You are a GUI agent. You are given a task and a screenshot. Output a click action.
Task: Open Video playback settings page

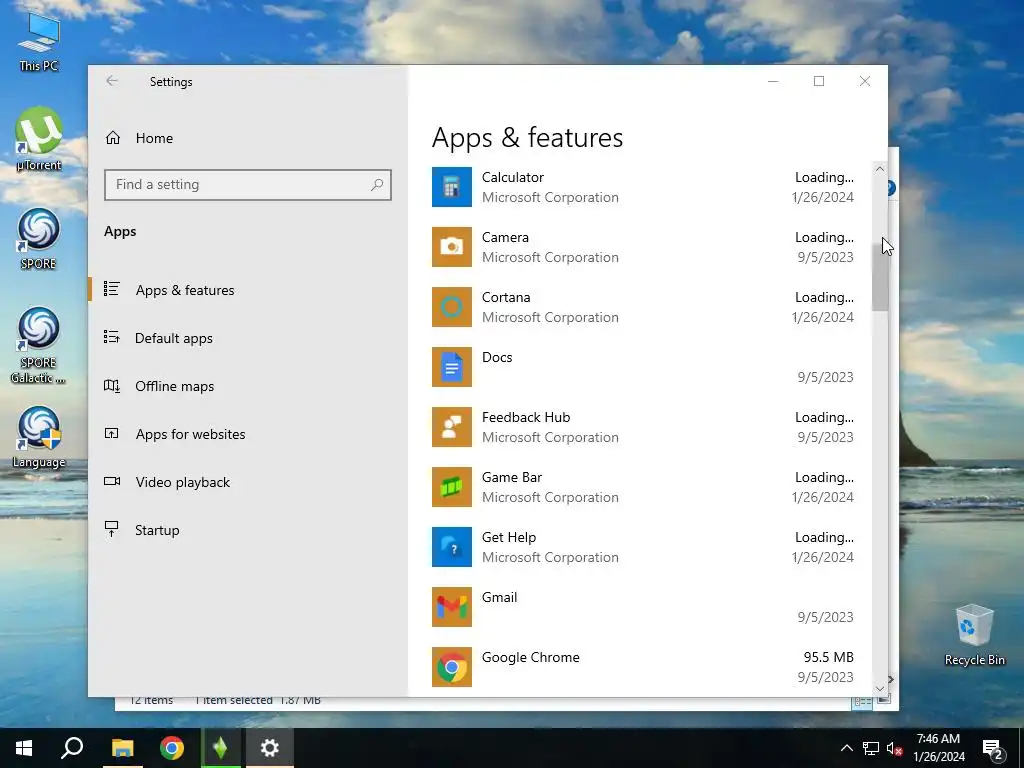pyautogui.click(x=183, y=482)
